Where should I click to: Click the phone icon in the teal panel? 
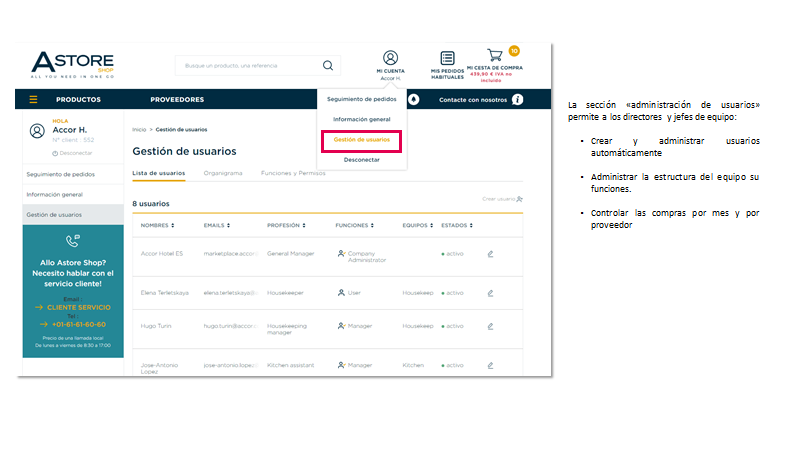pos(73,240)
